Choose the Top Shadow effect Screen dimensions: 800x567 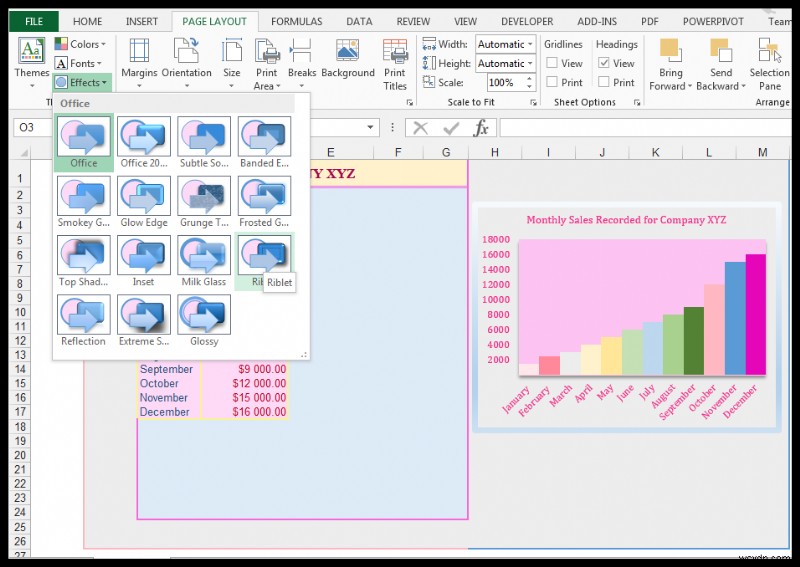coord(84,261)
